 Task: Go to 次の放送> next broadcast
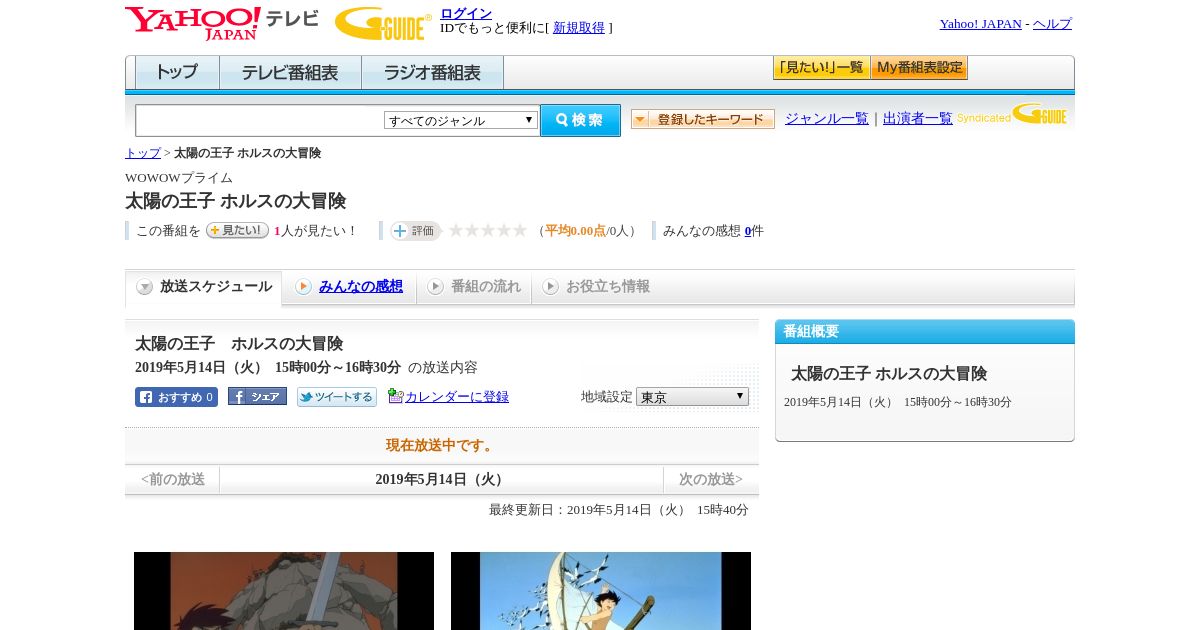711,480
